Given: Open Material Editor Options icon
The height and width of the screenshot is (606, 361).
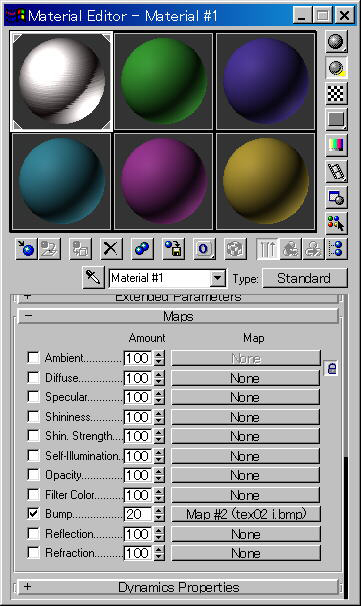Looking at the screenshot, I should pos(336,197).
